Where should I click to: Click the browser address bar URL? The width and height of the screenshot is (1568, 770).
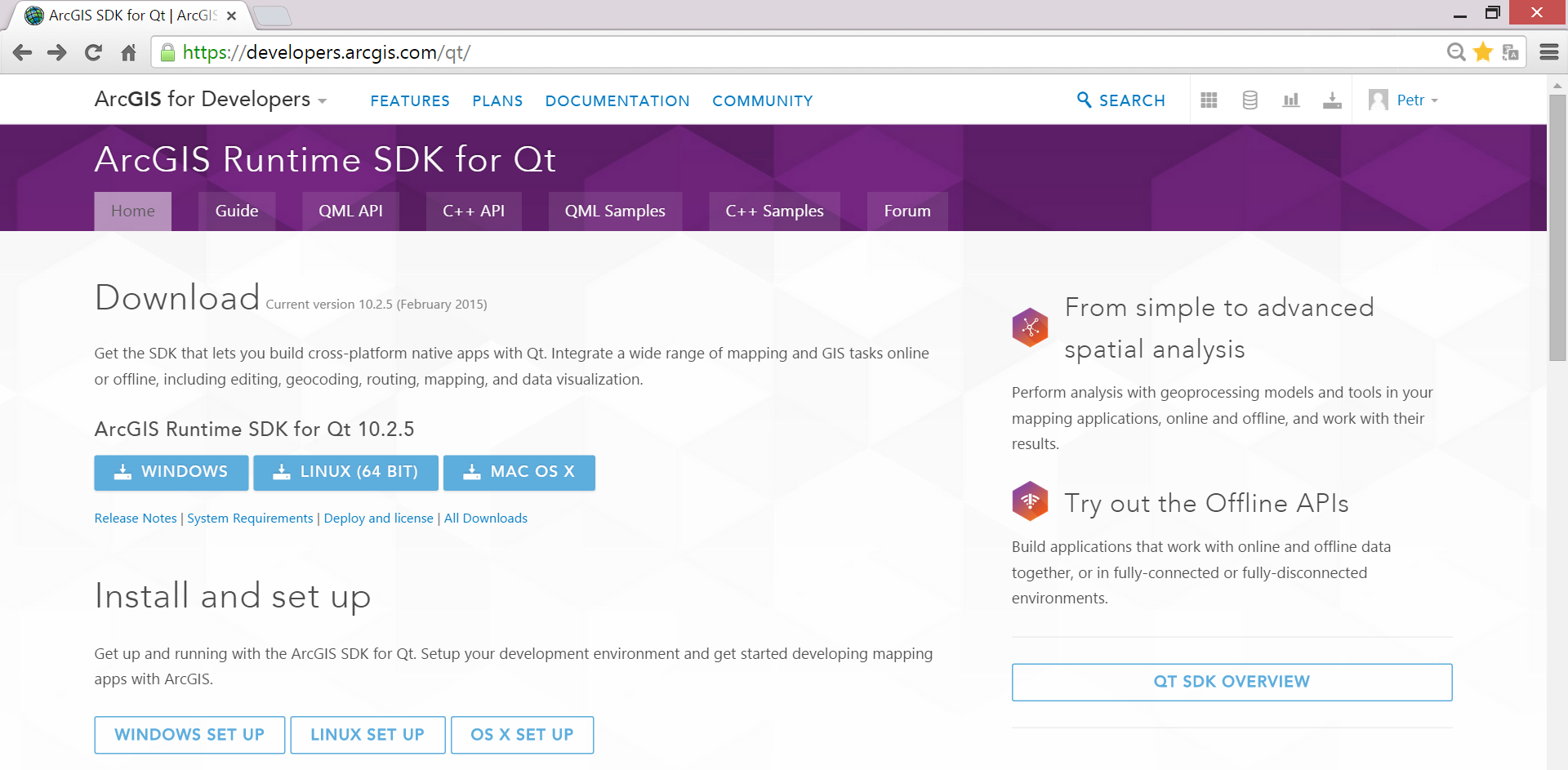(x=327, y=53)
